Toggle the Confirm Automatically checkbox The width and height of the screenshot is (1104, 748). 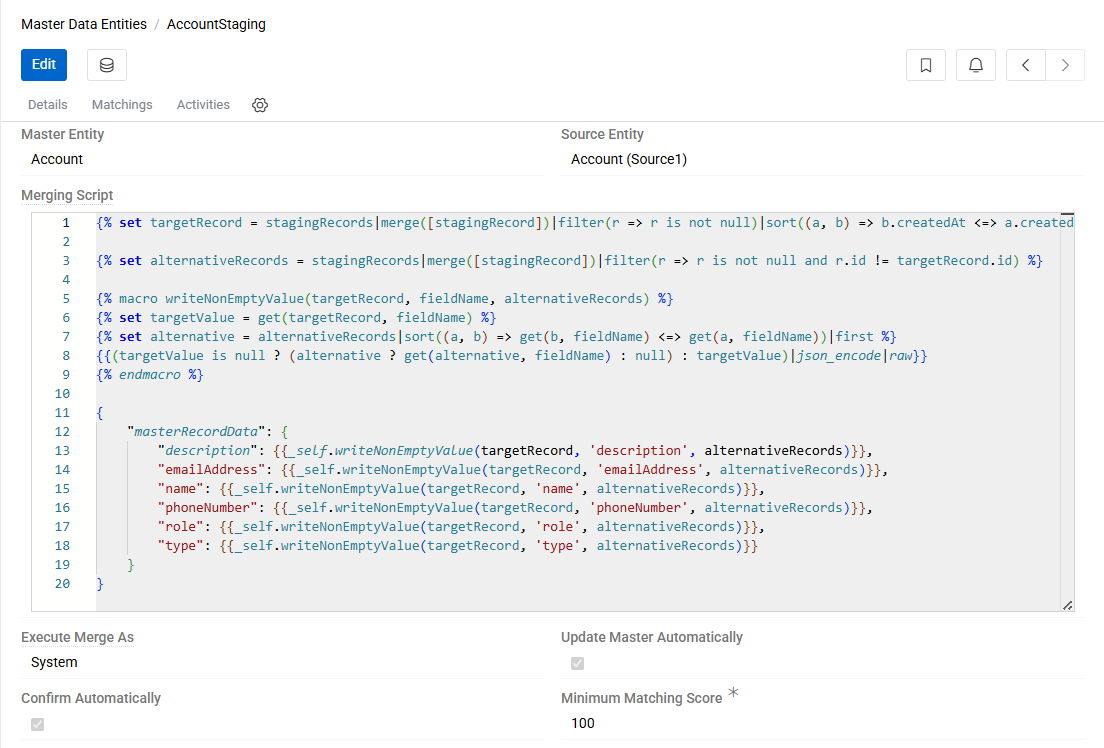[x=37, y=724]
